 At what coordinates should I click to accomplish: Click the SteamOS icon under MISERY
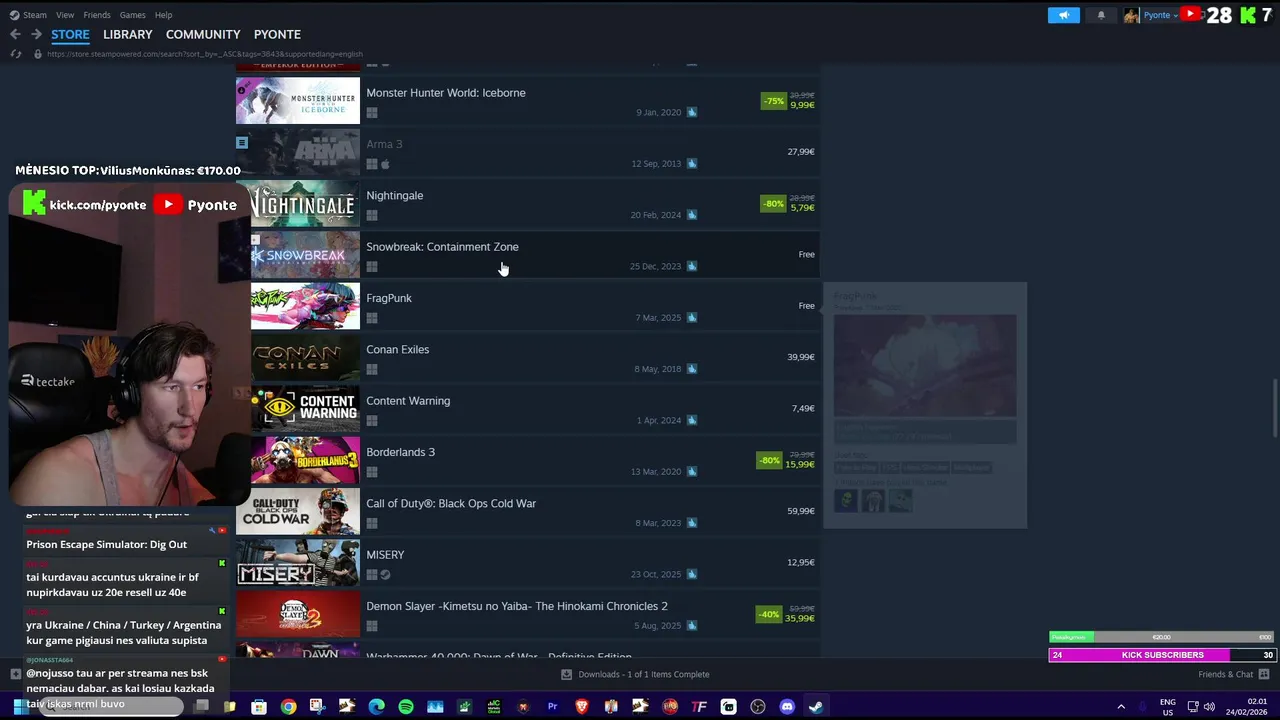pos(385,575)
